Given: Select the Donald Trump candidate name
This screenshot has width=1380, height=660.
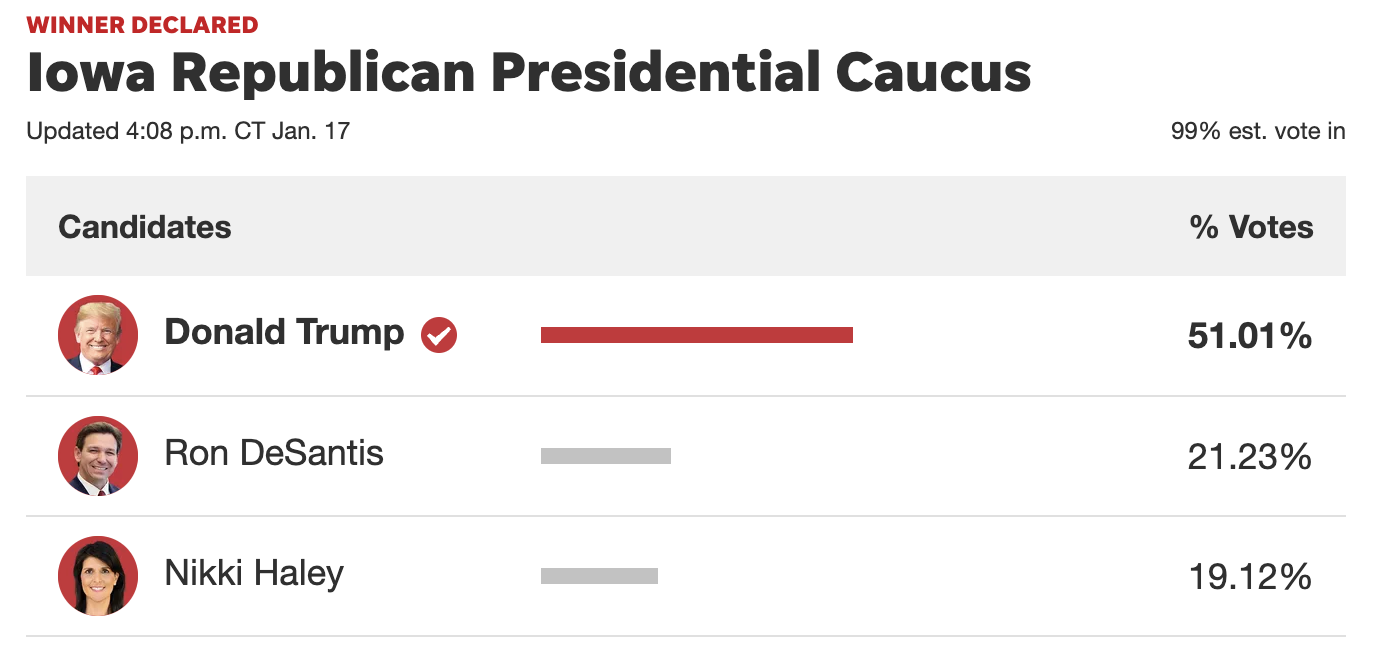Looking at the screenshot, I should (284, 333).
